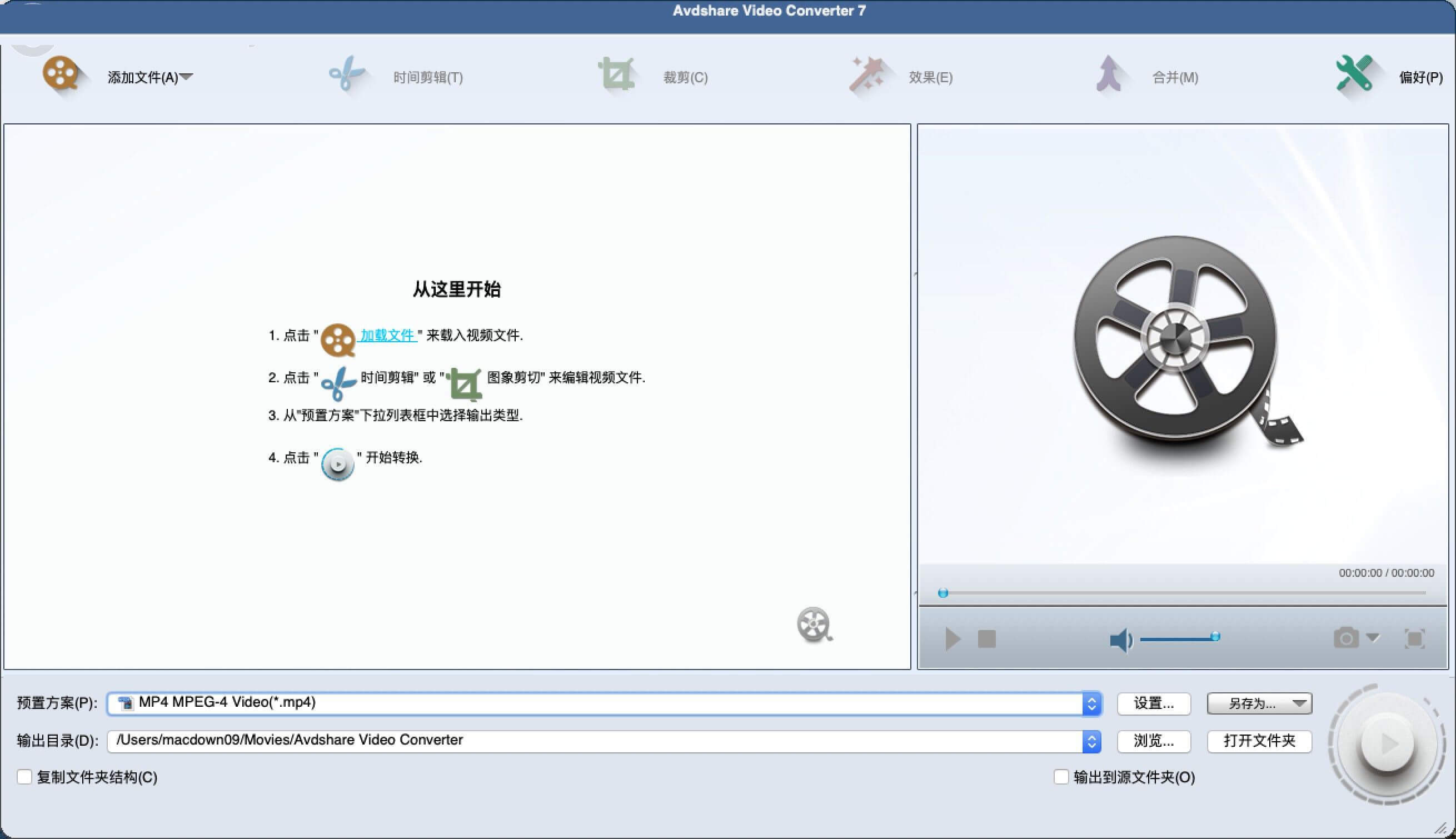Enable 复制文件夹结构(C) checkbox
This screenshot has width=1456, height=839.
[24, 777]
